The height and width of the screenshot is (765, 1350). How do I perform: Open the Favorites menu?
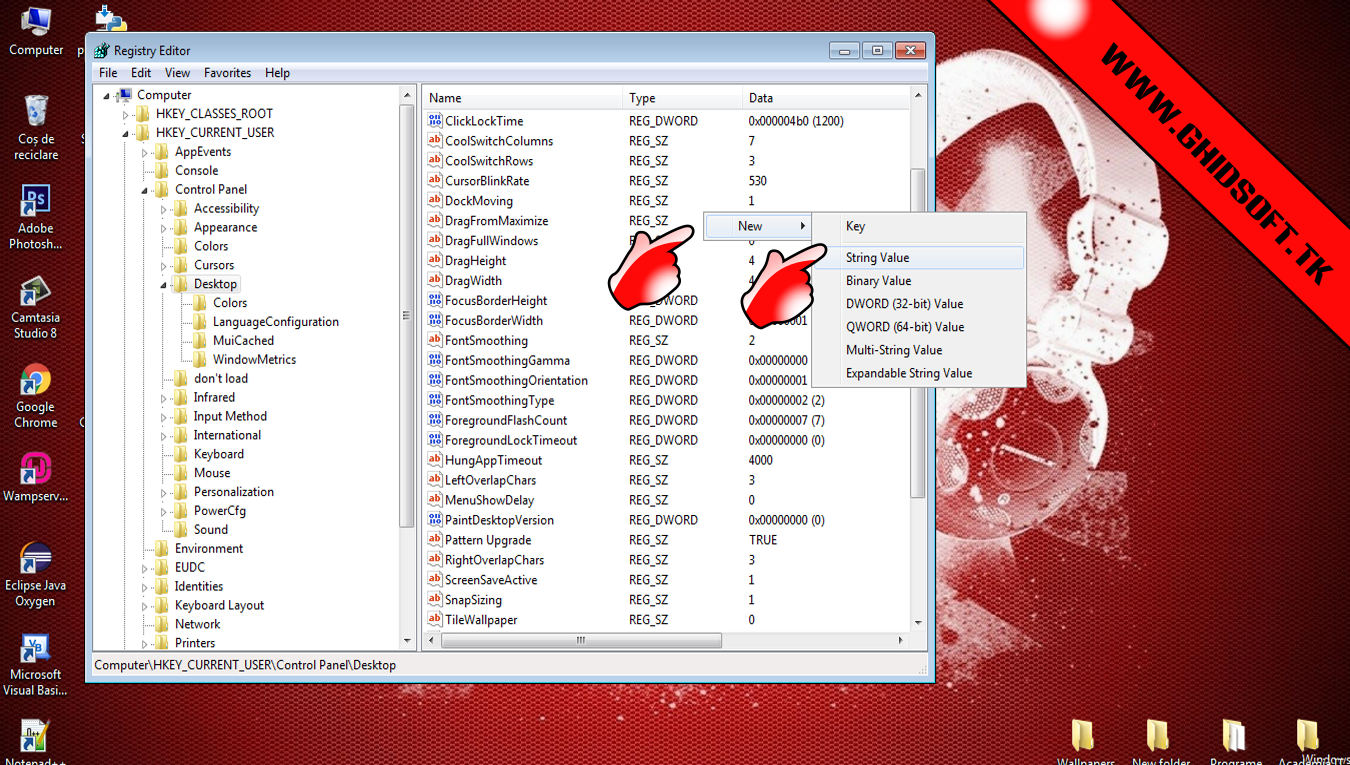(227, 72)
